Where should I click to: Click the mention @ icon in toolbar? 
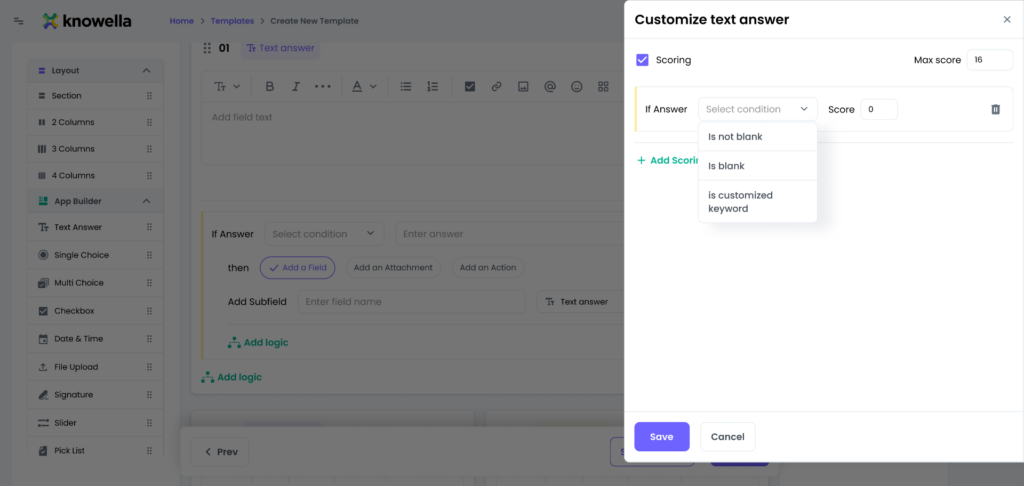[549, 87]
